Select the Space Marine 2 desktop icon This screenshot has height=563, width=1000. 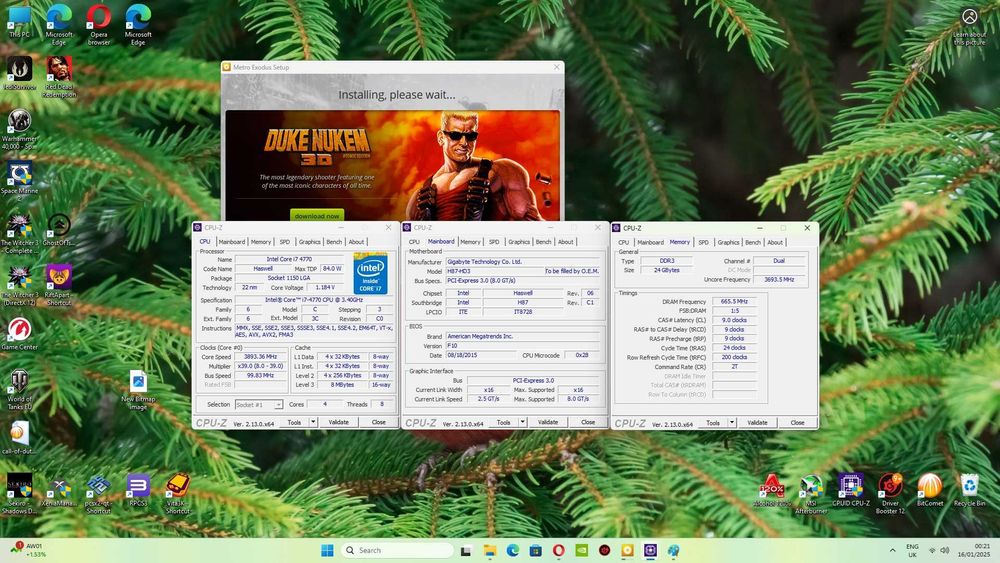point(19,182)
